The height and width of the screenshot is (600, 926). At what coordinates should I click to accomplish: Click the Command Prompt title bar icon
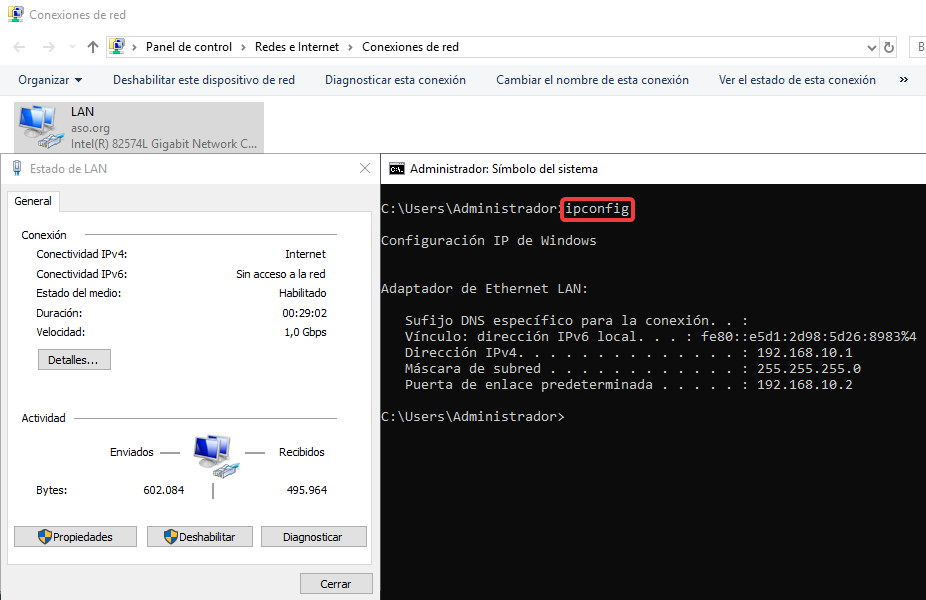coord(396,169)
